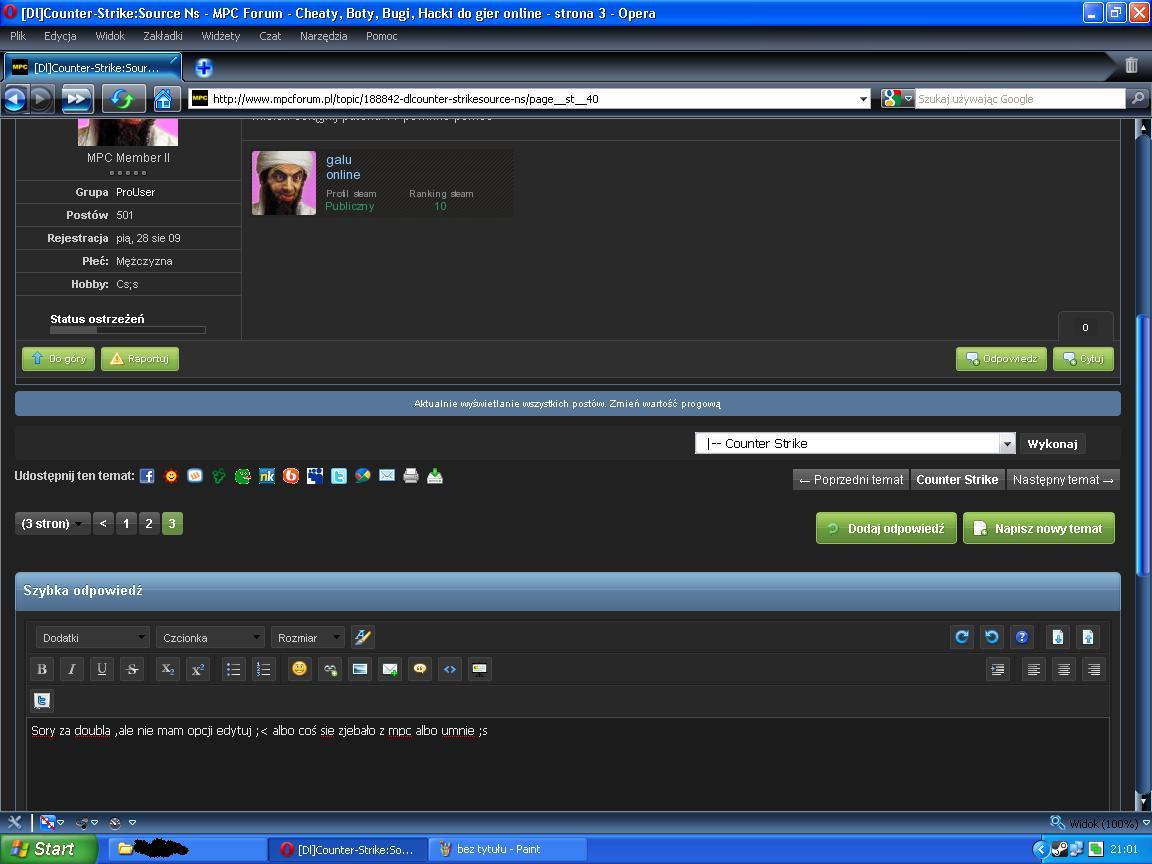Open the editor help icon

[x=1022, y=637]
